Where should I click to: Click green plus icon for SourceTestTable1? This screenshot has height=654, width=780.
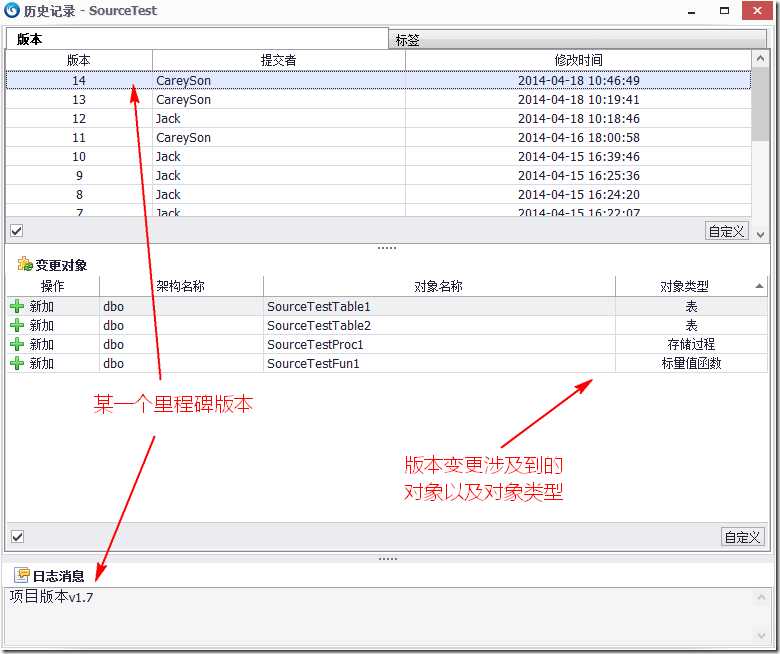17,306
